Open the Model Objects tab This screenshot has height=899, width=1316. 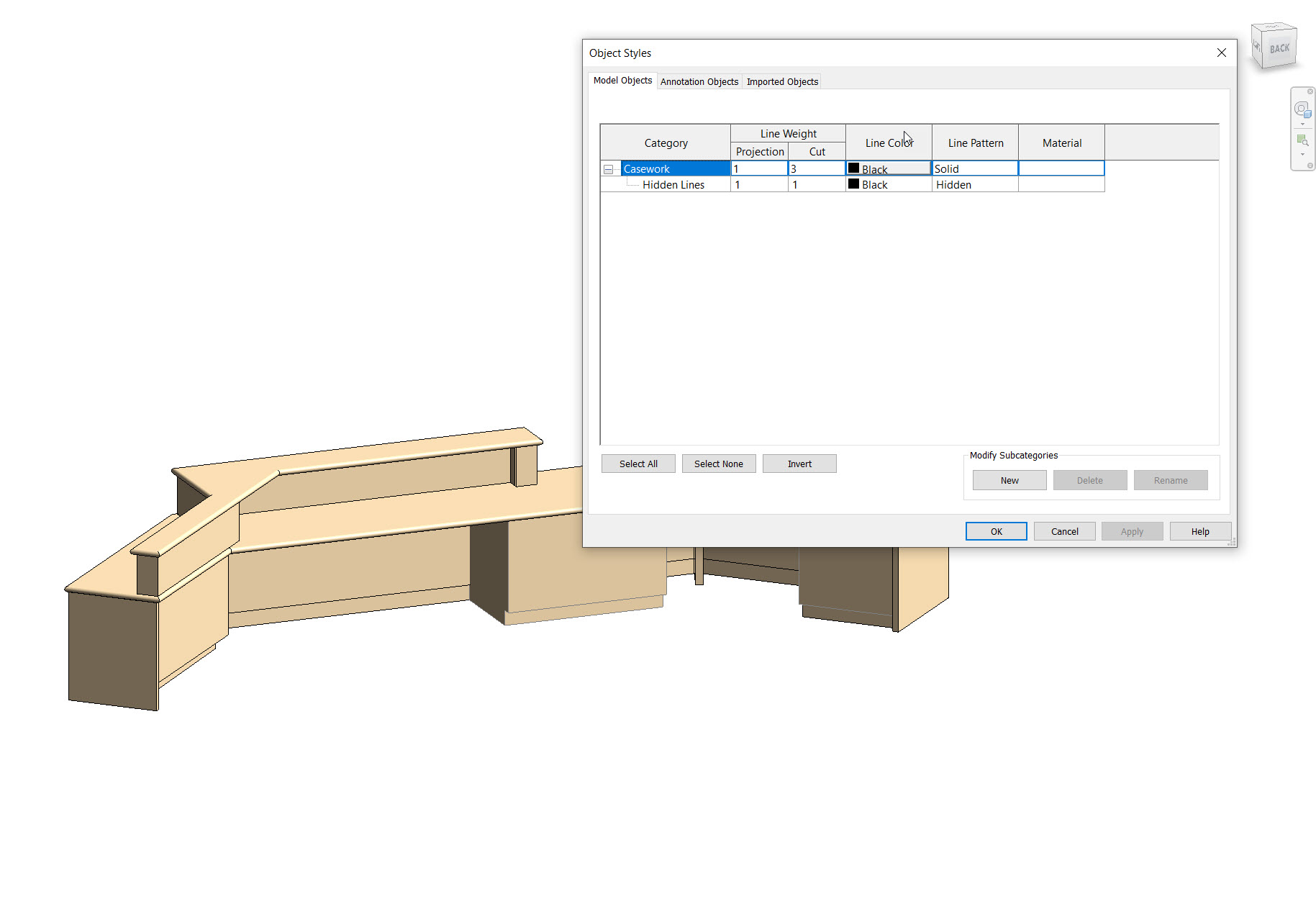[622, 81]
